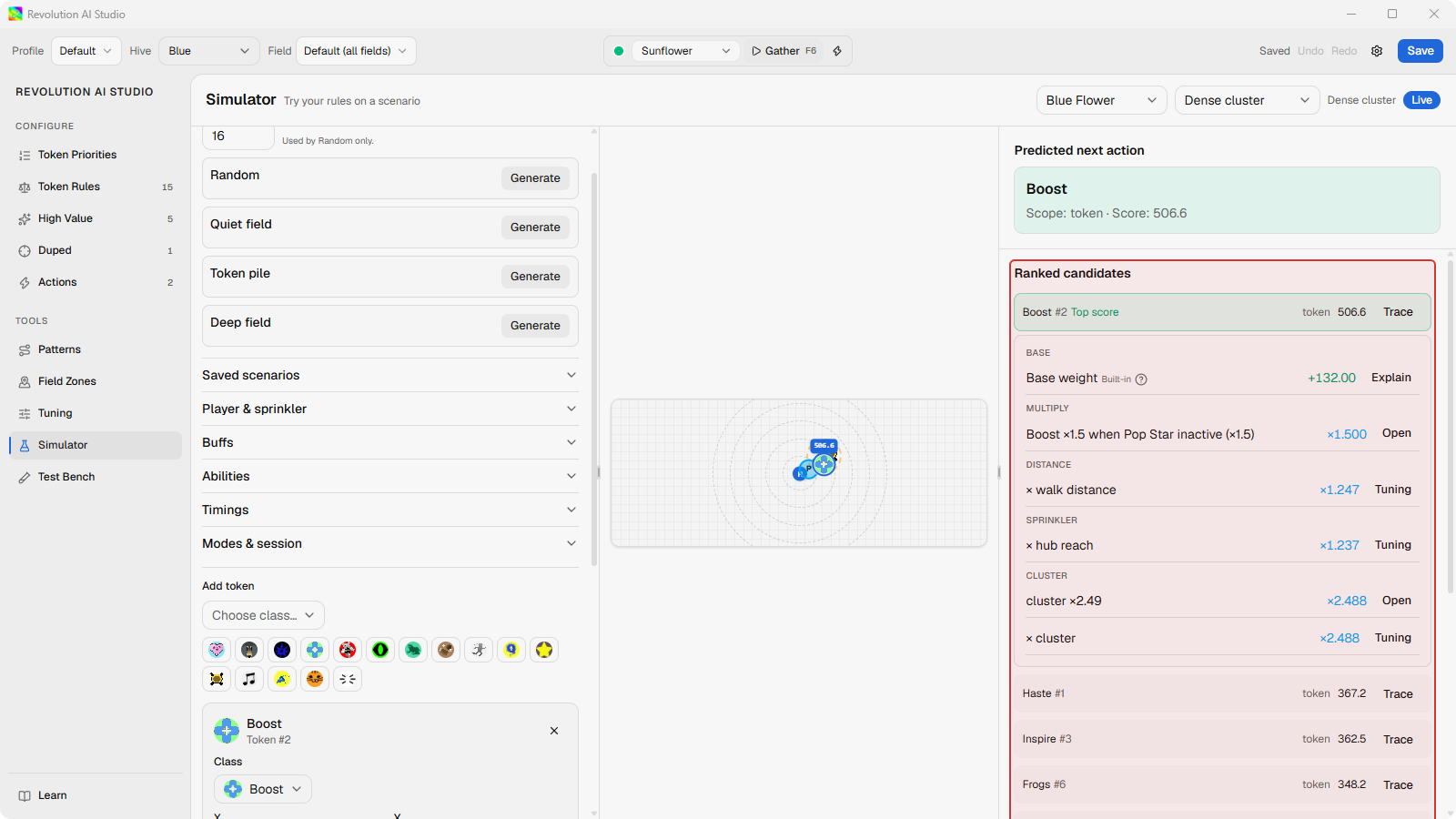Click the help icon beside Built-in

pos(1141,379)
